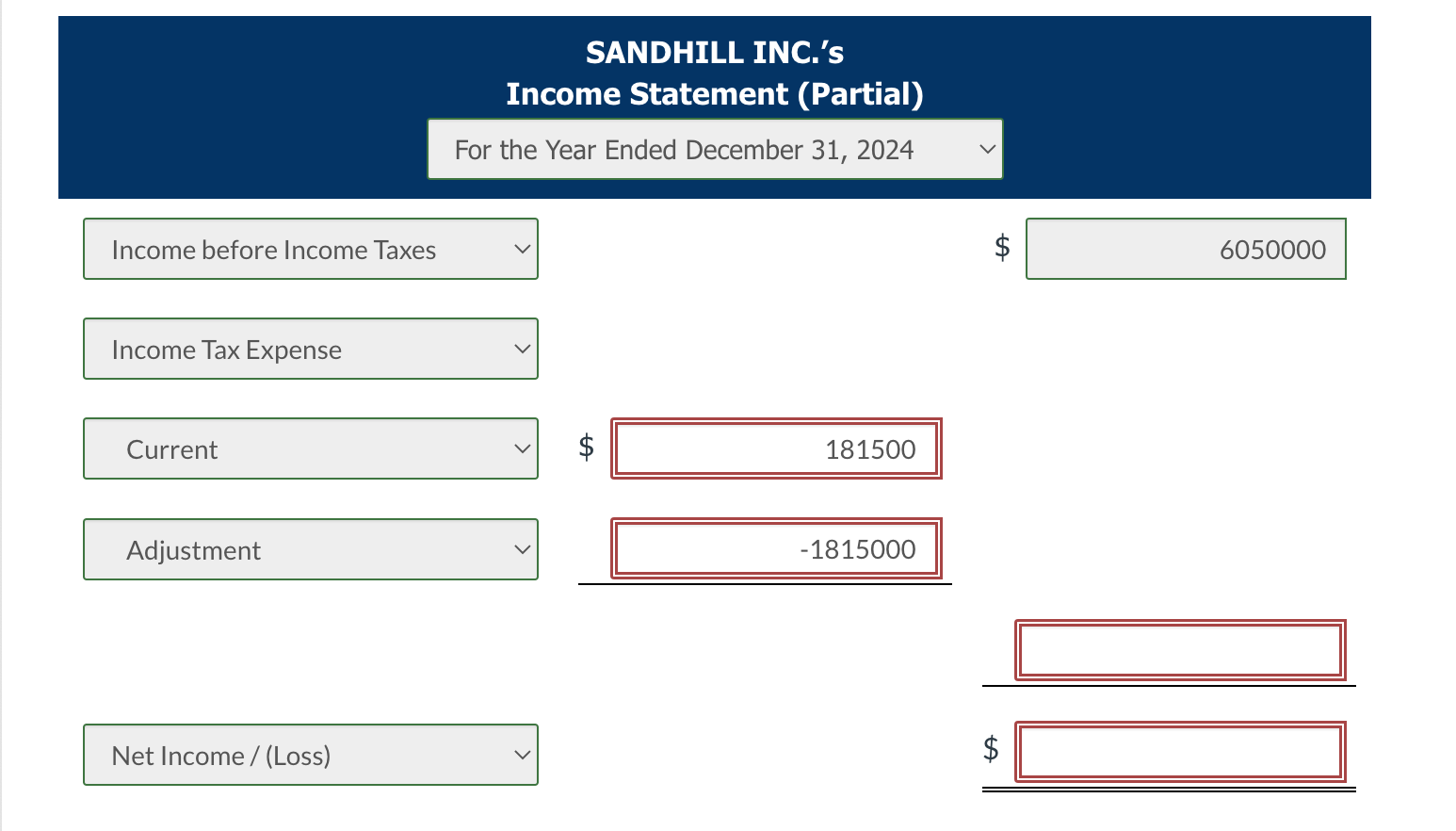
Task: Click the chevron beside 'Adjustment'
Action: click(x=523, y=549)
